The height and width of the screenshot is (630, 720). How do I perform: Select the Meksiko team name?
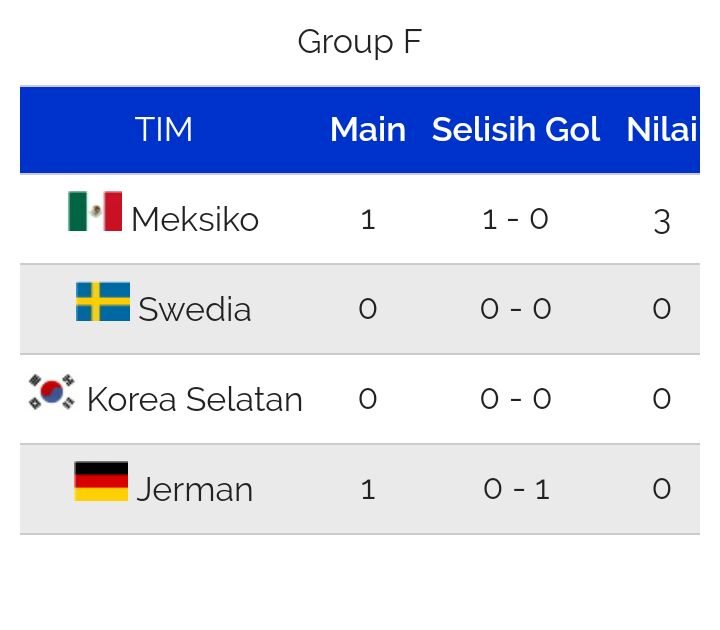195,219
